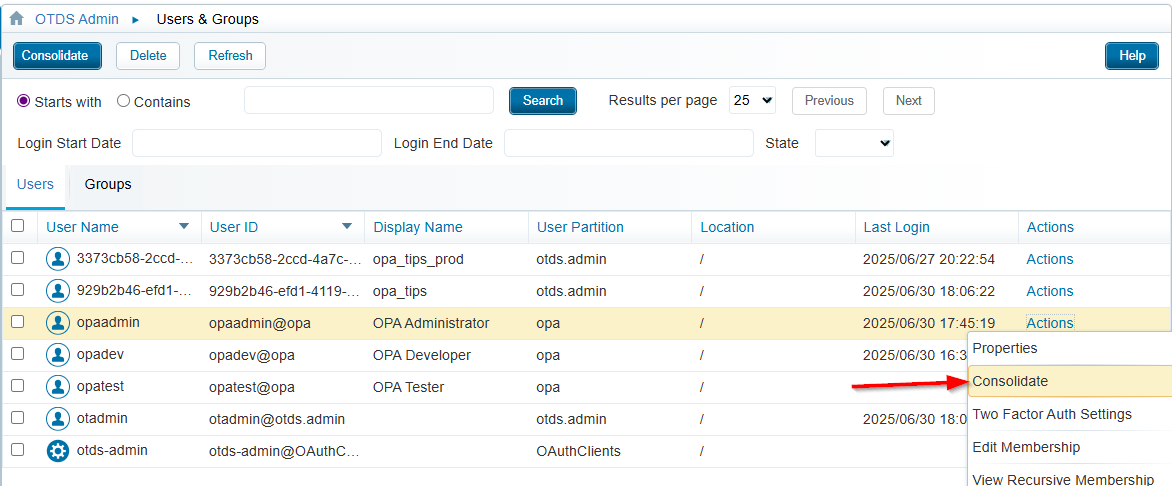1172x486 pixels.
Task: Check the box for the opadev row
Action: pos(17,354)
